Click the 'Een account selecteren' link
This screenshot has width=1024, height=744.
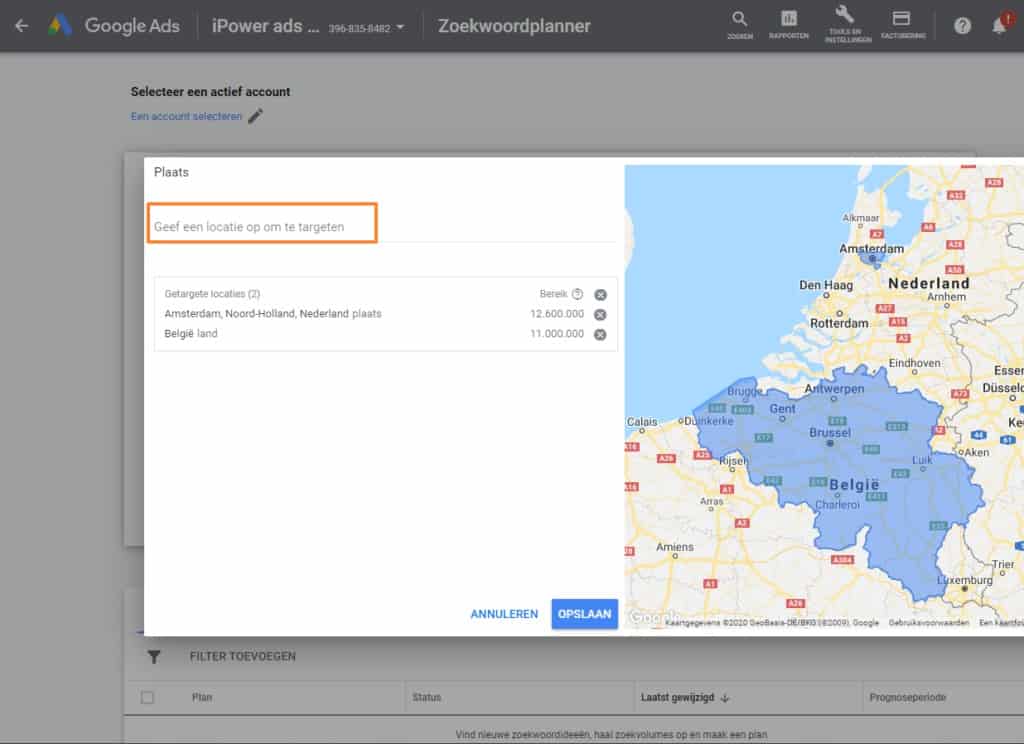click(x=186, y=116)
